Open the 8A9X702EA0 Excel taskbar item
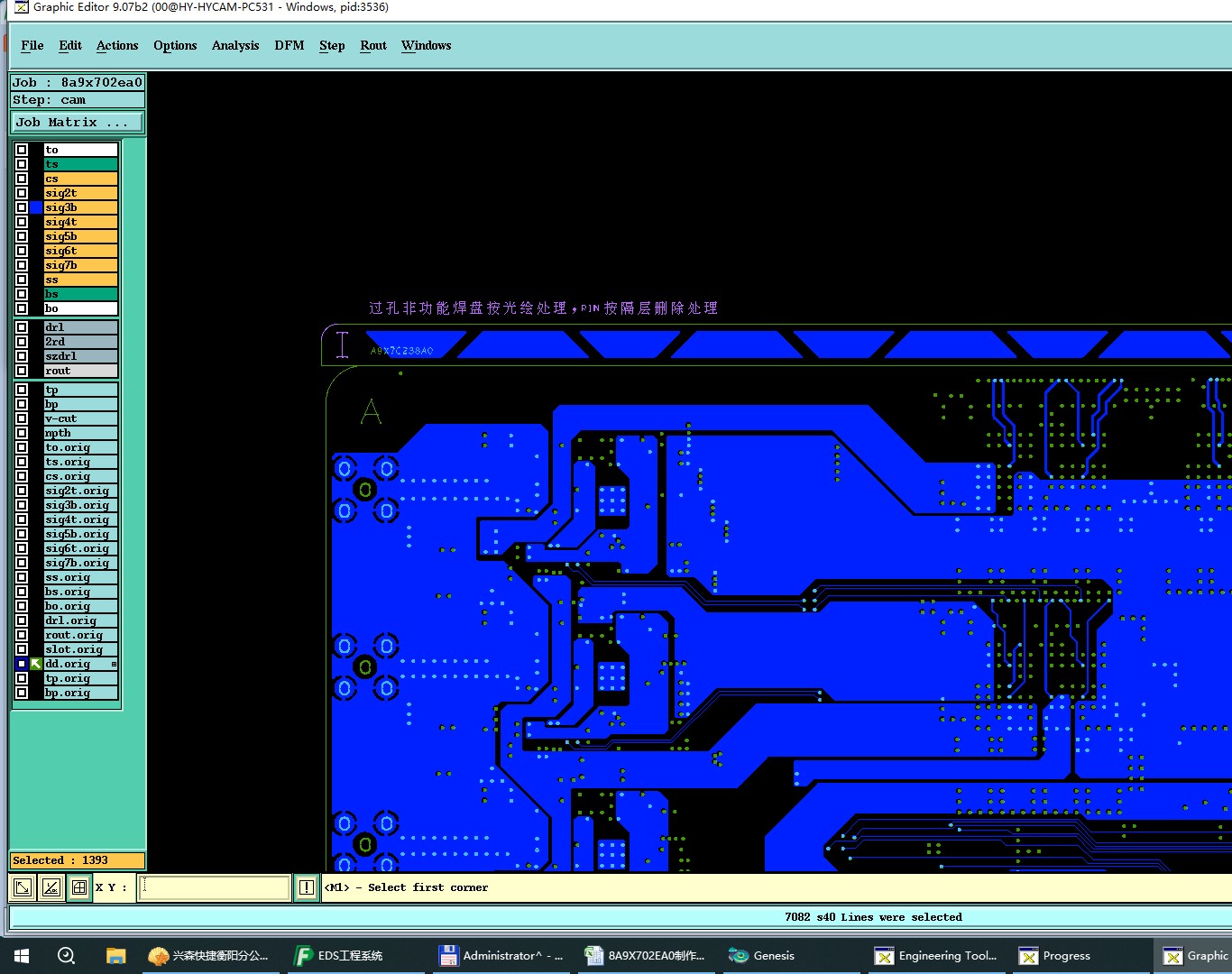The height and width of the screenshot is (974, 1232). pos(645,956)
